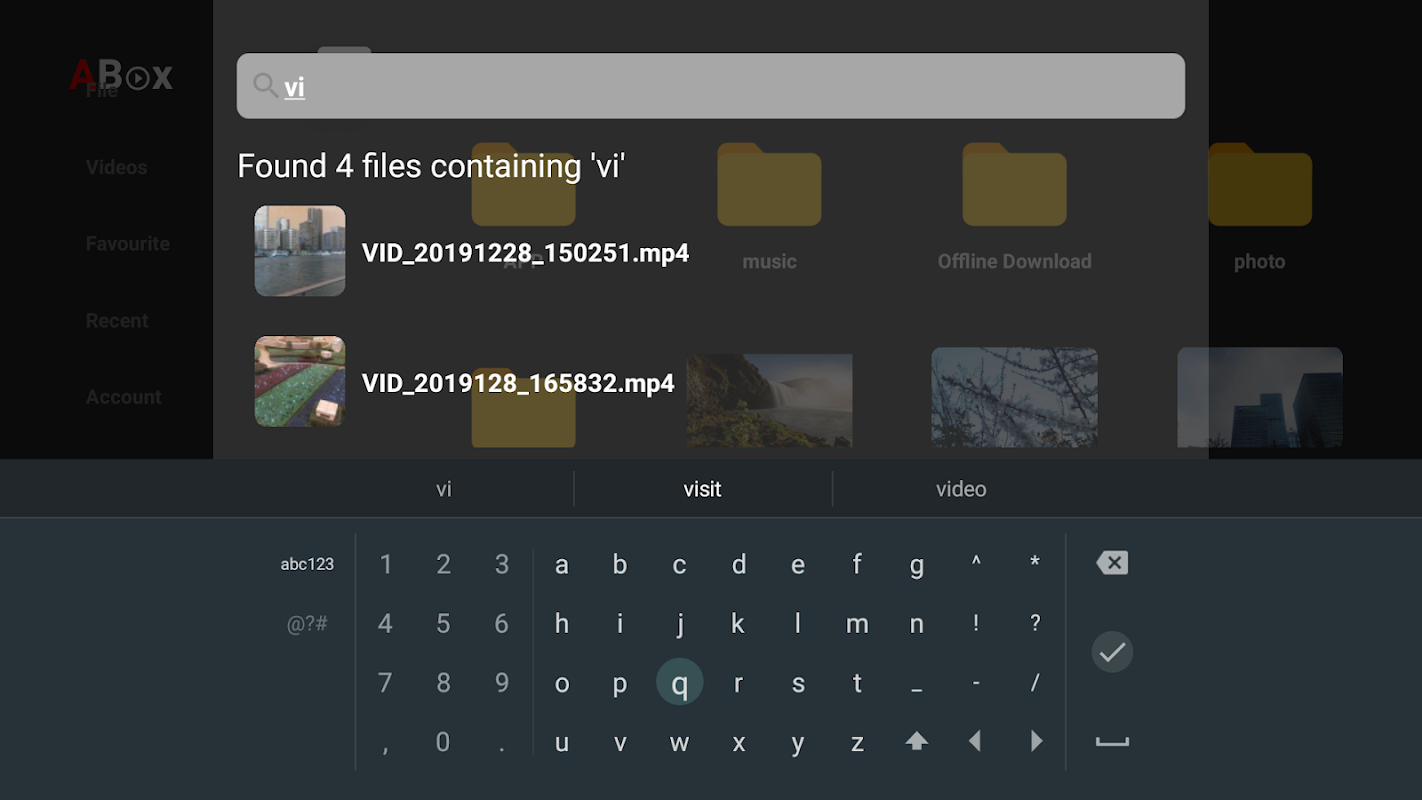
Task: Open Videos in background sidebar
Action: tap(116, 167)
